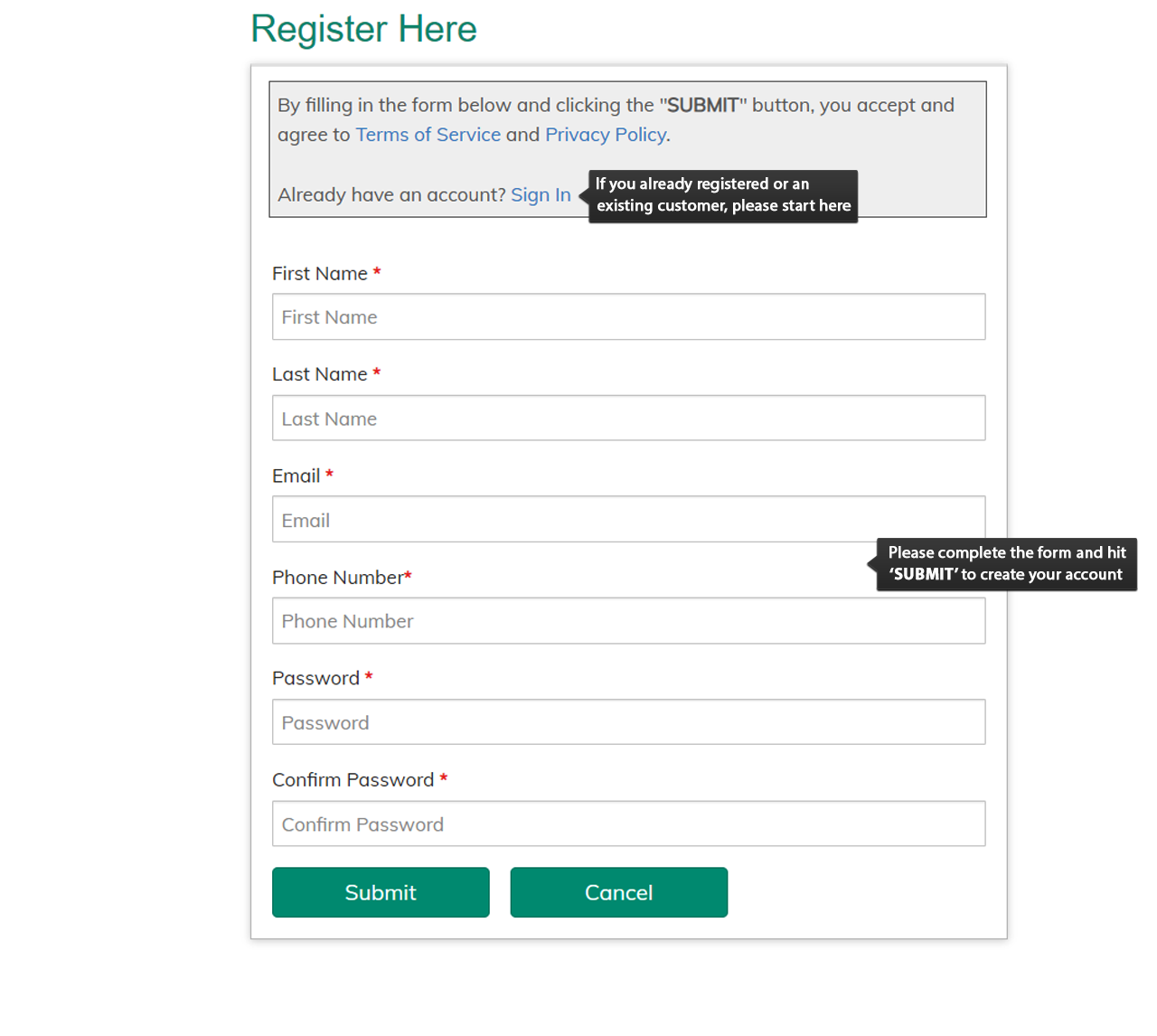
Task: Click the green Submit button
Action: [381, 892]
